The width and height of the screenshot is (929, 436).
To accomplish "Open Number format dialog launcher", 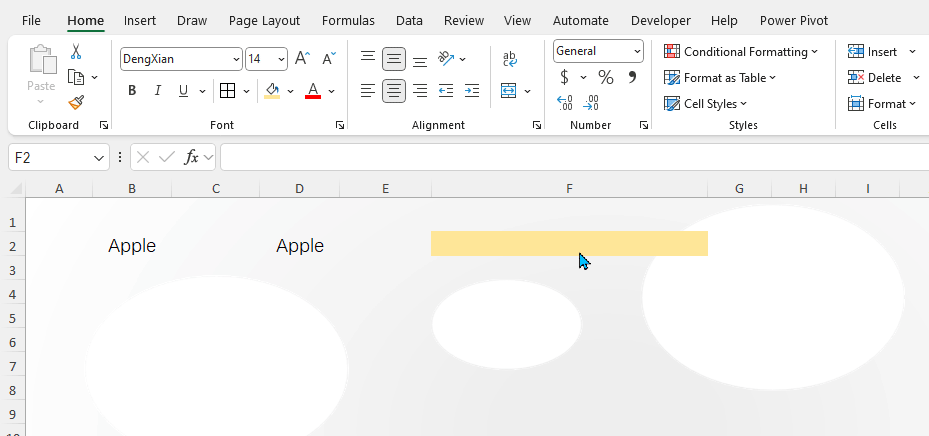I will 644,125.
